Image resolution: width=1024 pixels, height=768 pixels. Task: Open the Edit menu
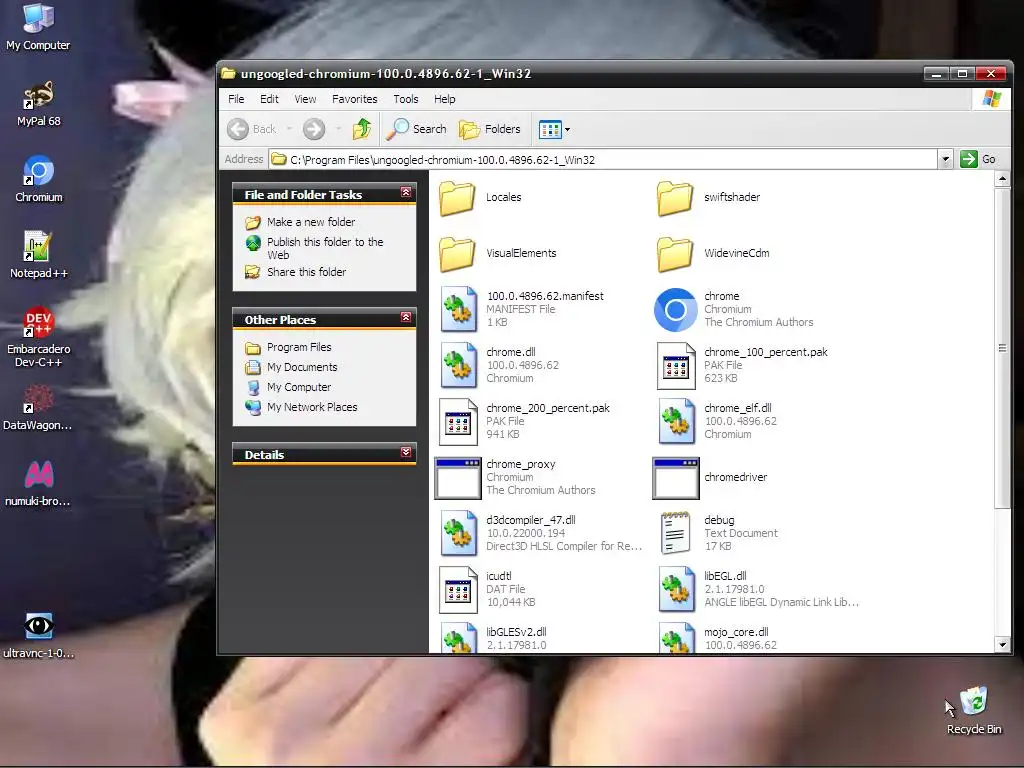point(269,99)
